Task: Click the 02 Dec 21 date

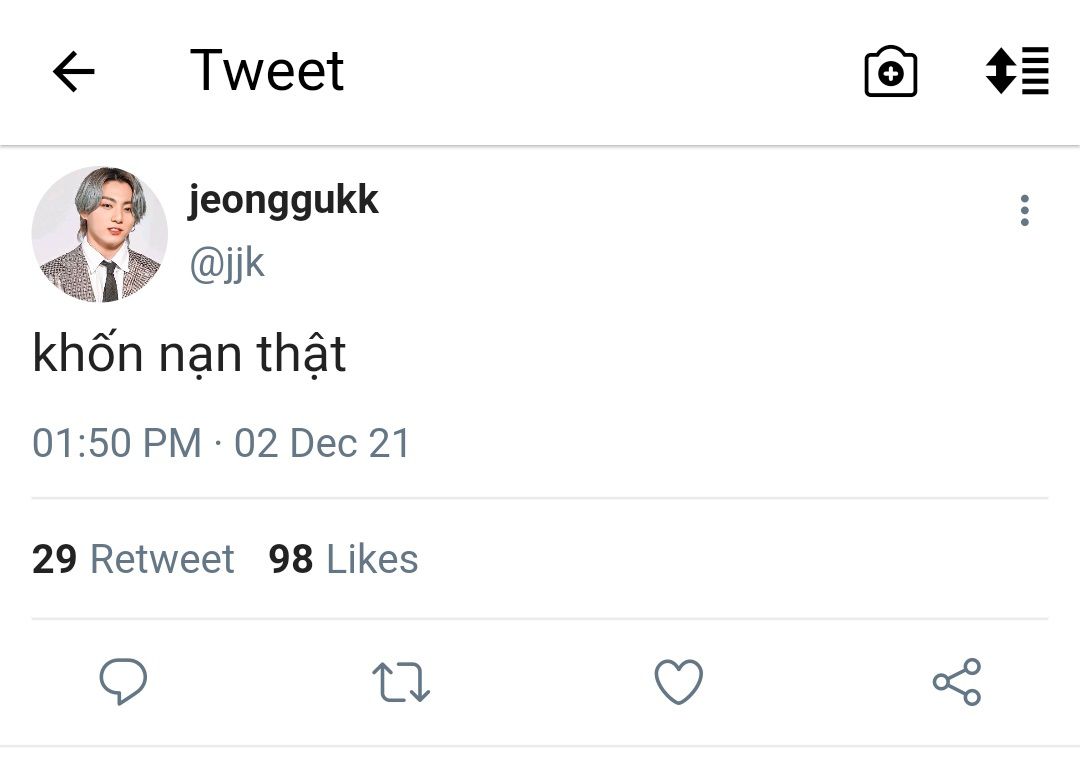Action: (x=322, y=443)
